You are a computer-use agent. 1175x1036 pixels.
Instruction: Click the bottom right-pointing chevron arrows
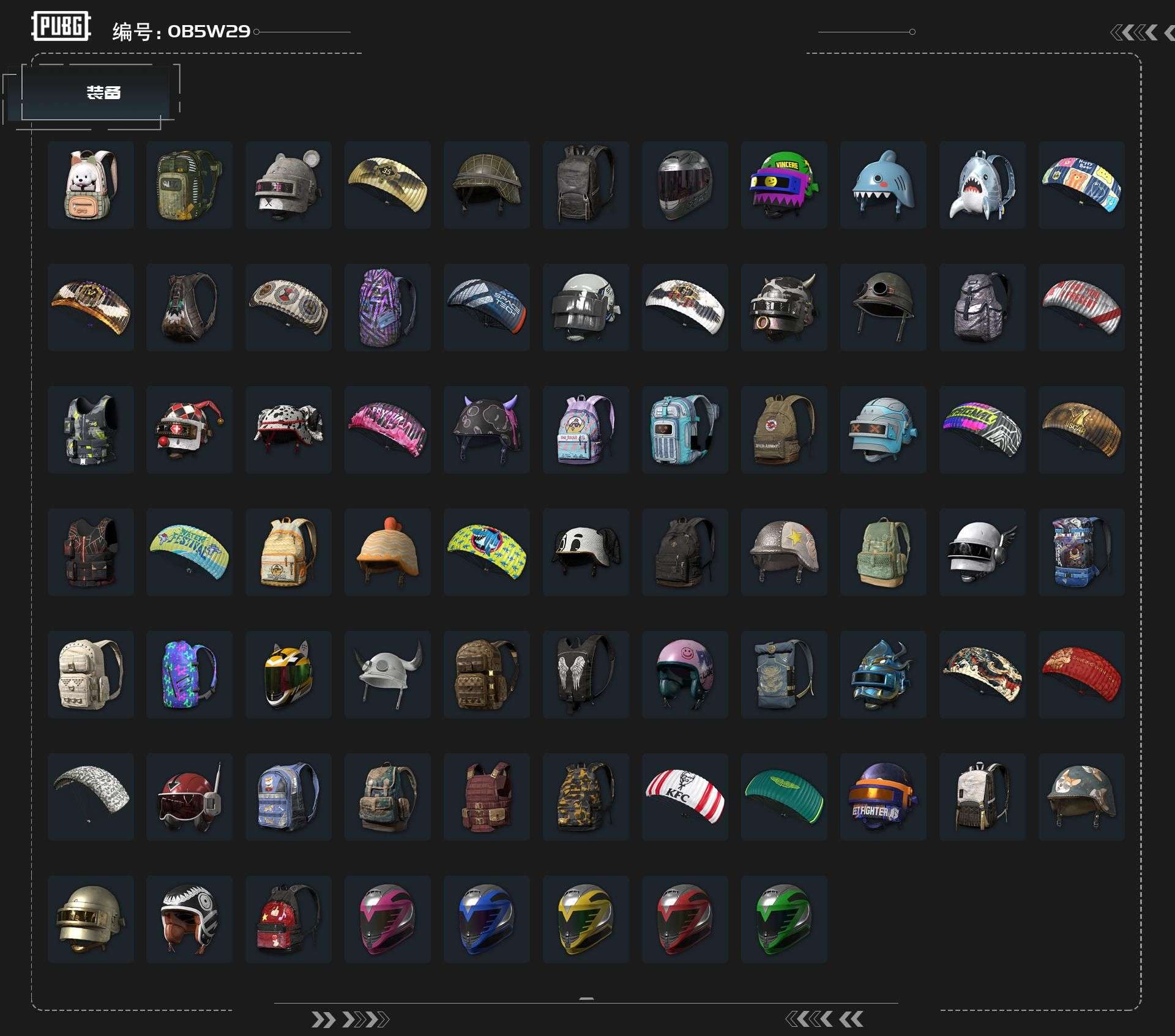point(349,1019)
